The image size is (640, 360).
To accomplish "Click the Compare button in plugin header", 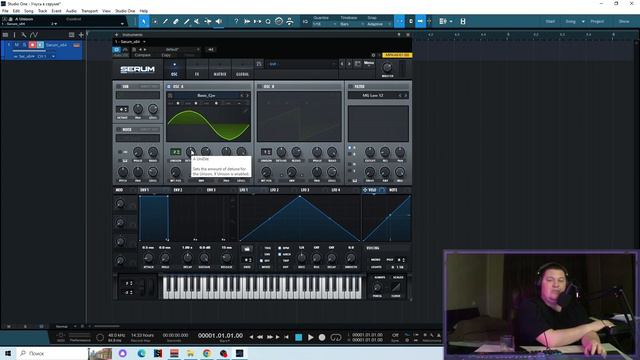I will click(x=142, y=55).
